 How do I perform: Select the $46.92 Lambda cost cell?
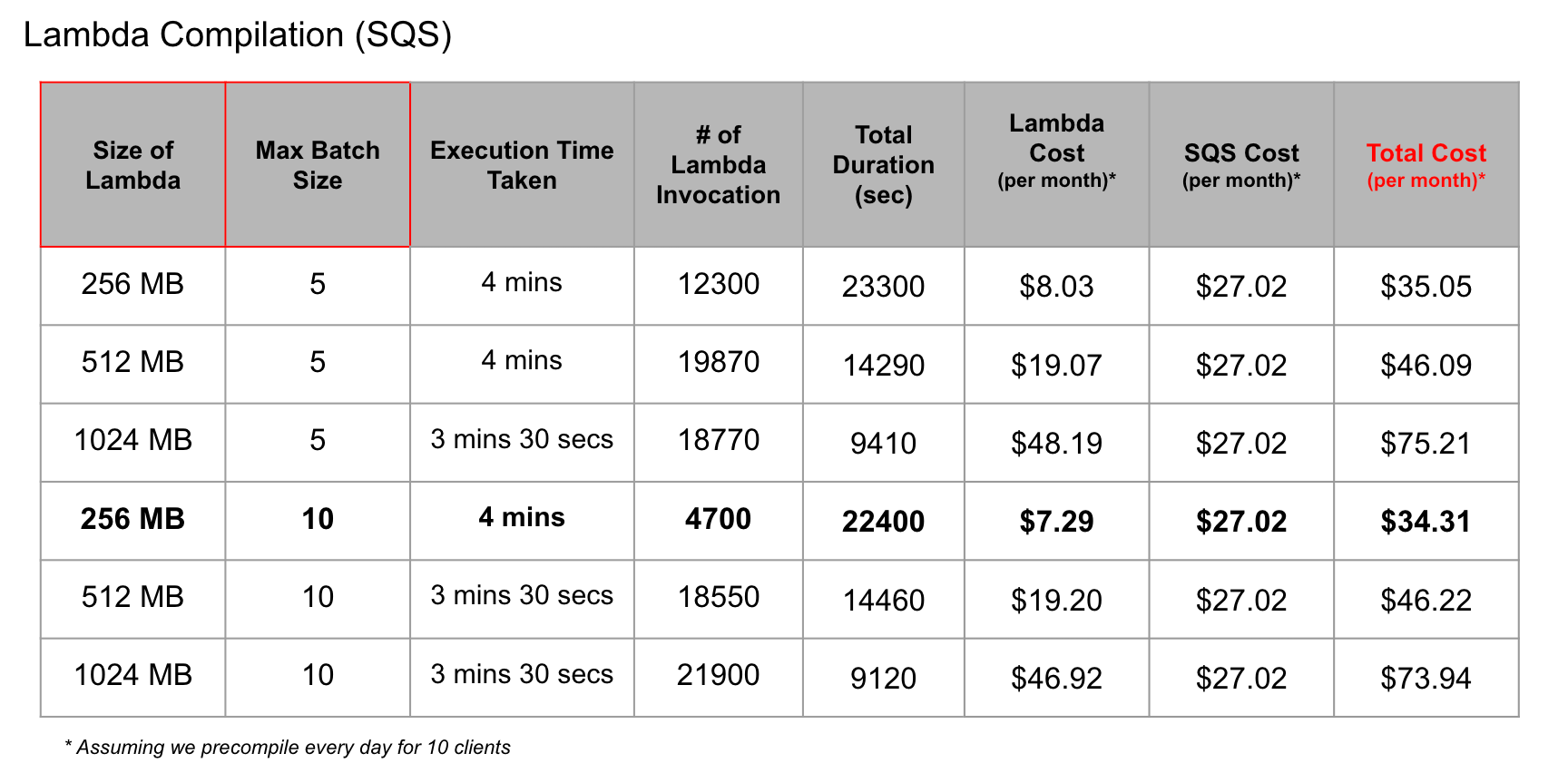click(1056, 678)
